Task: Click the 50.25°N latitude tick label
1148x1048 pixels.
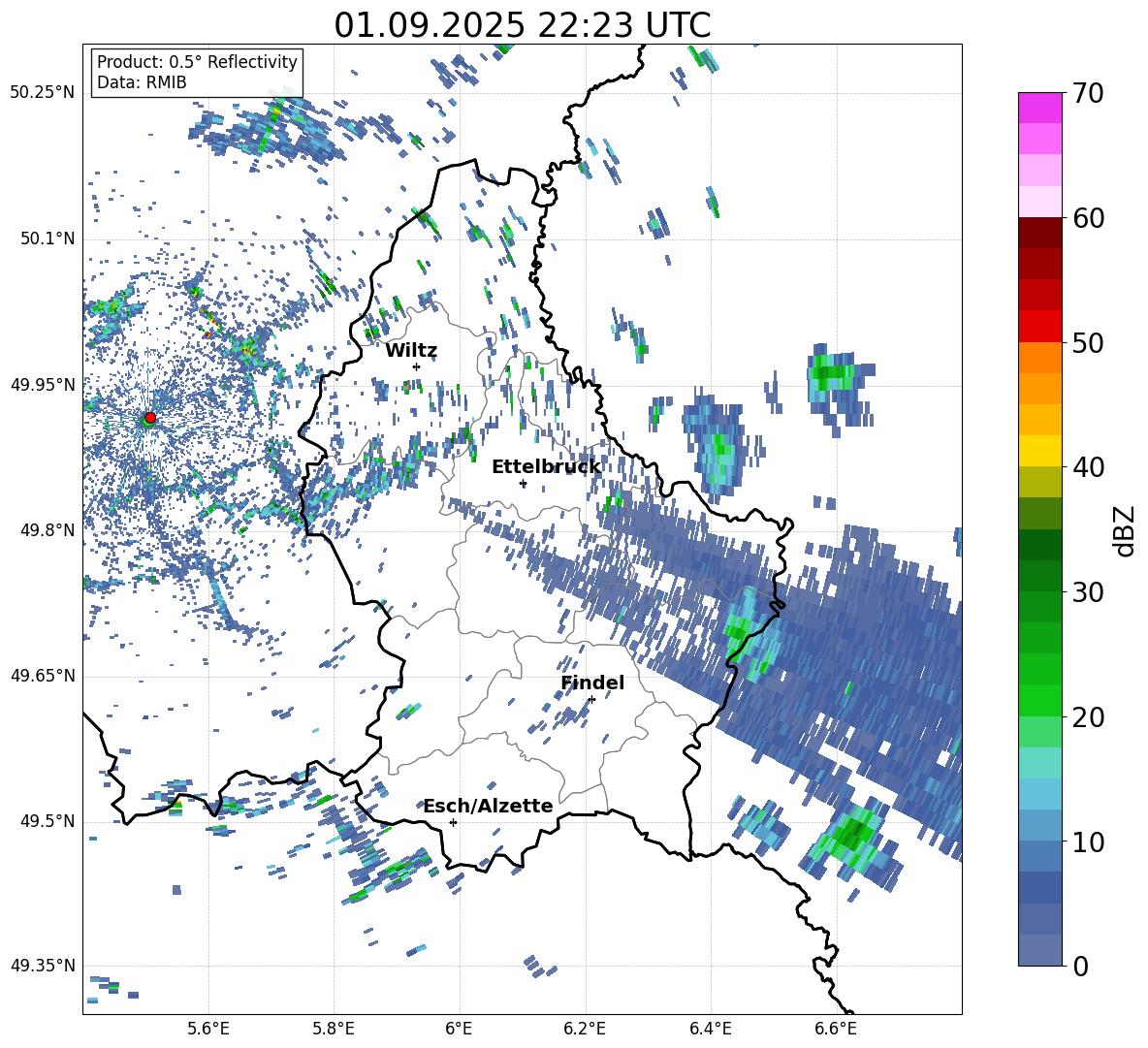Action: (x=43, y=93)
